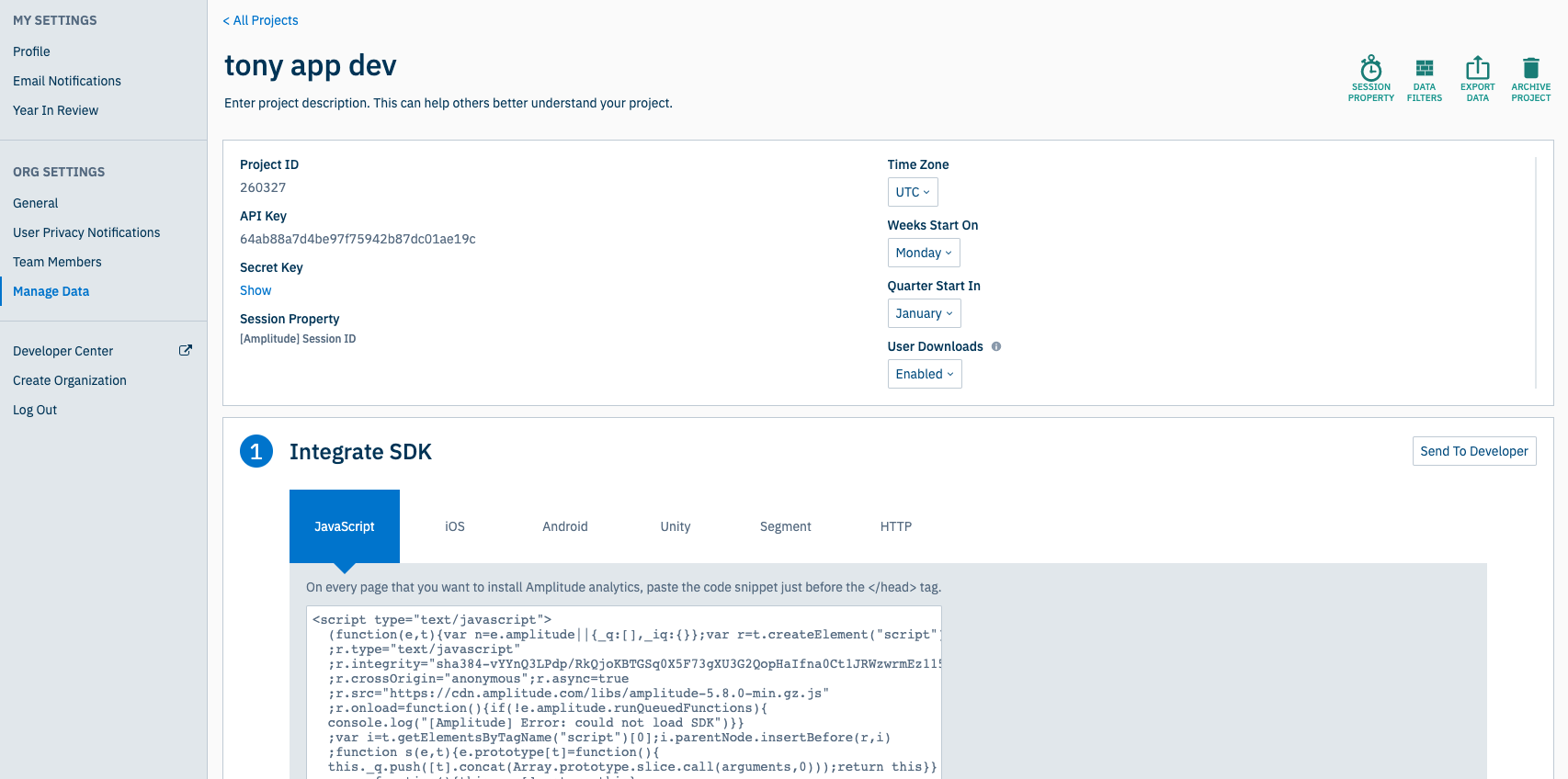Click the User Downloads info icon
The height and width of the screenshot is (779, 1568).
[996, 346]
